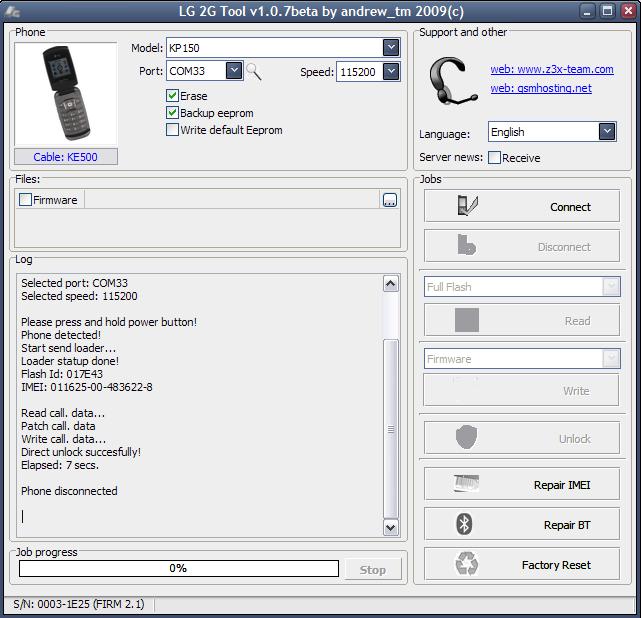Click the log scrollbar thumb
Viewport: 641px width, 618px height.
click(x=391, y=429)
